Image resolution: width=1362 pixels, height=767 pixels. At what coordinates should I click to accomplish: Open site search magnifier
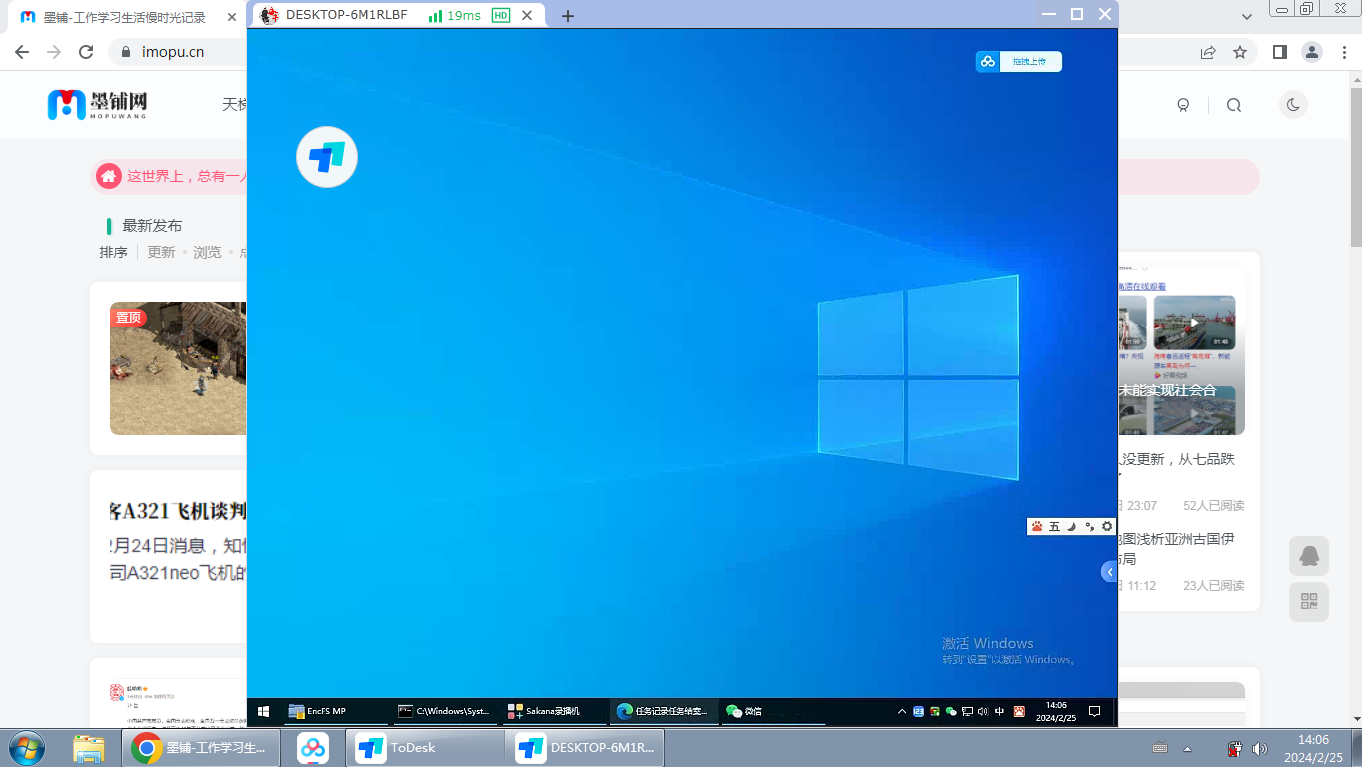click(1233, 105)
